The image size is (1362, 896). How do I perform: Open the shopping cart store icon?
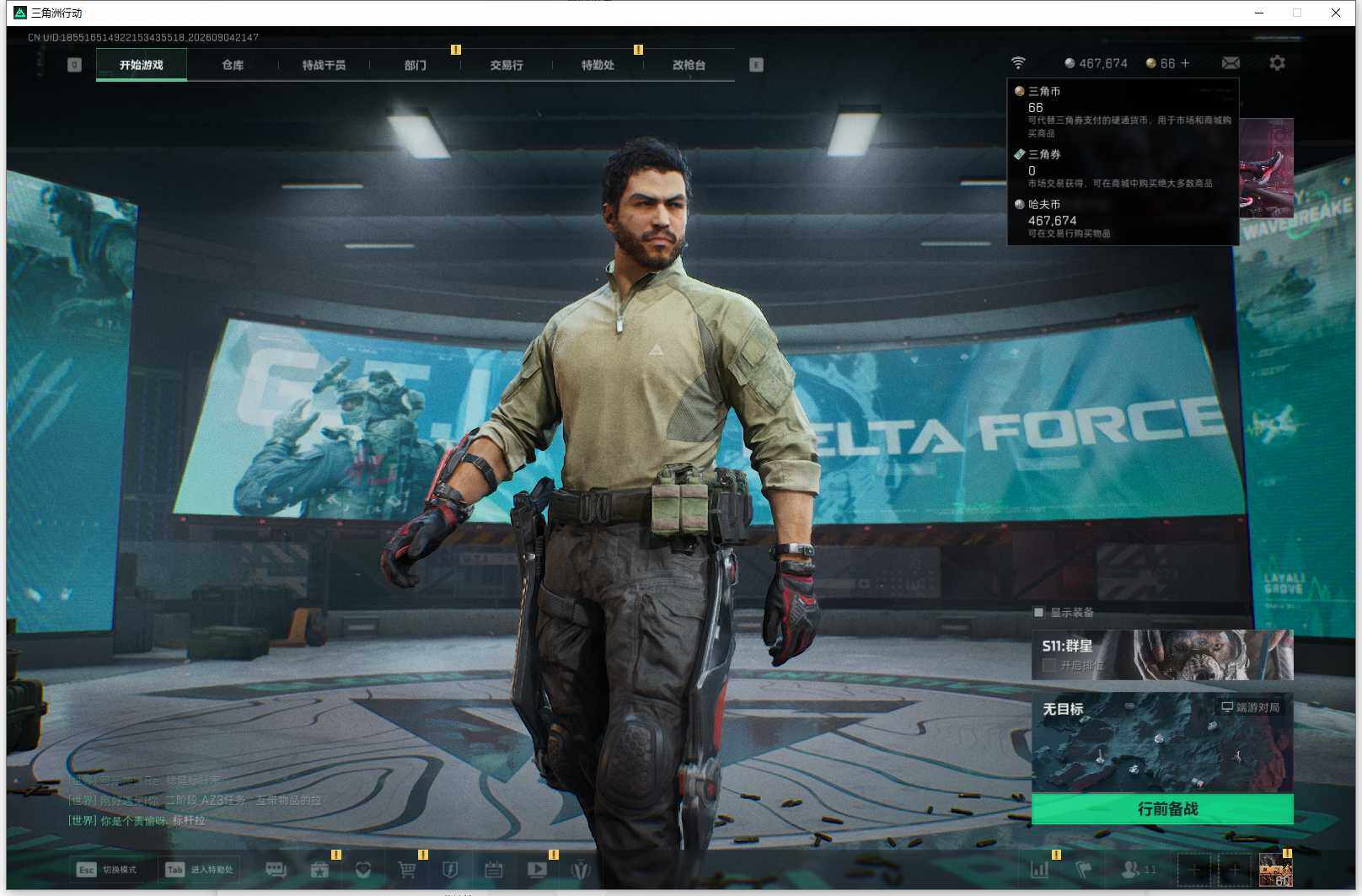407,870
